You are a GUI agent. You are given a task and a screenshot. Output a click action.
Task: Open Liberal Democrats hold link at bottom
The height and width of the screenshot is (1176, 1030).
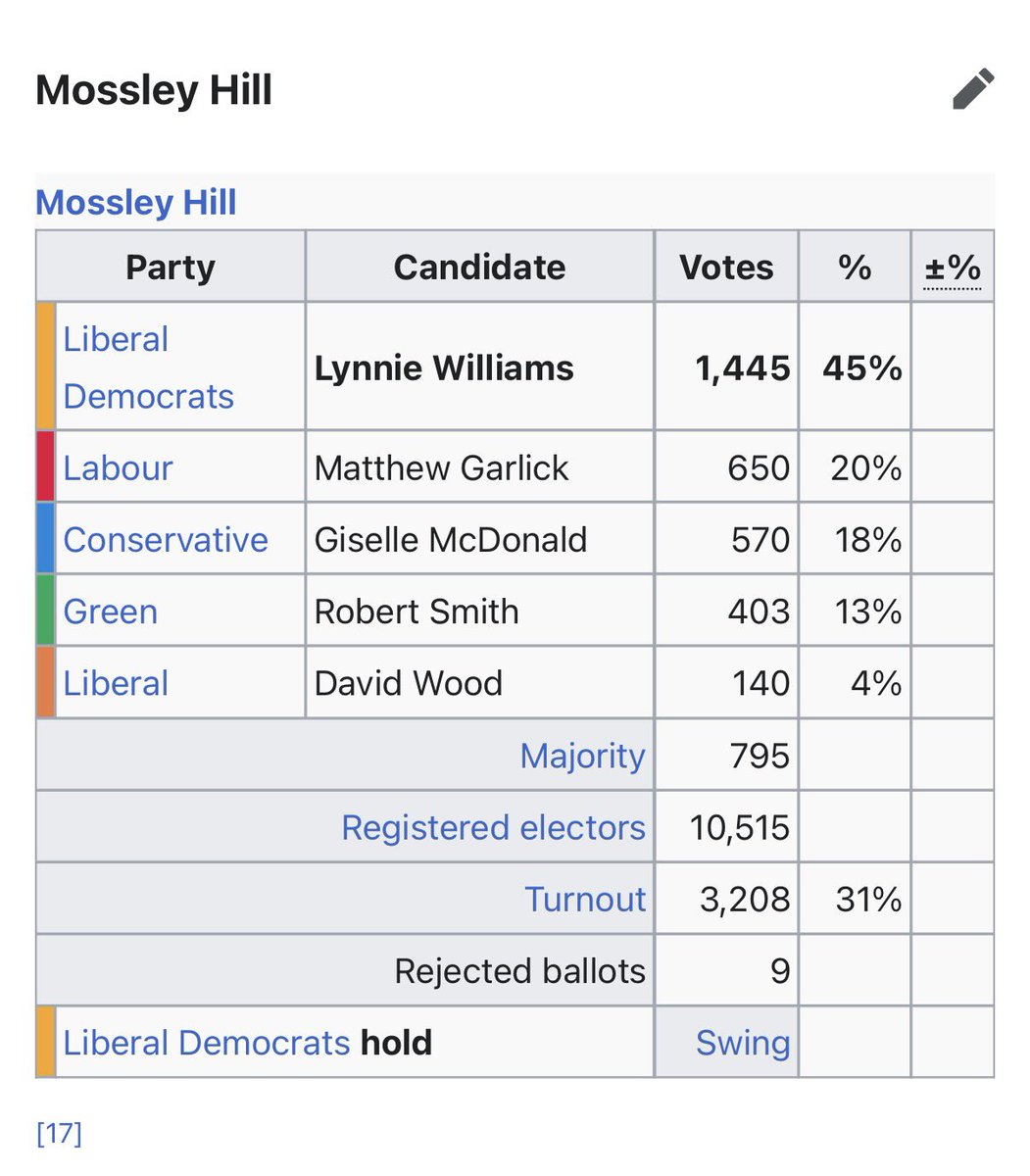coord(206,1043)
